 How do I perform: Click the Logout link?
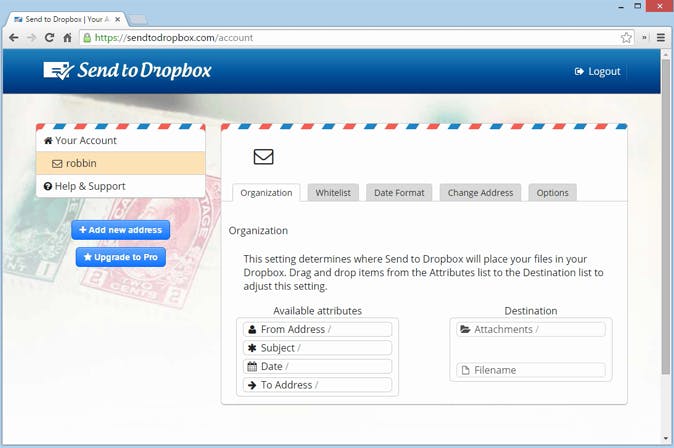597,71
